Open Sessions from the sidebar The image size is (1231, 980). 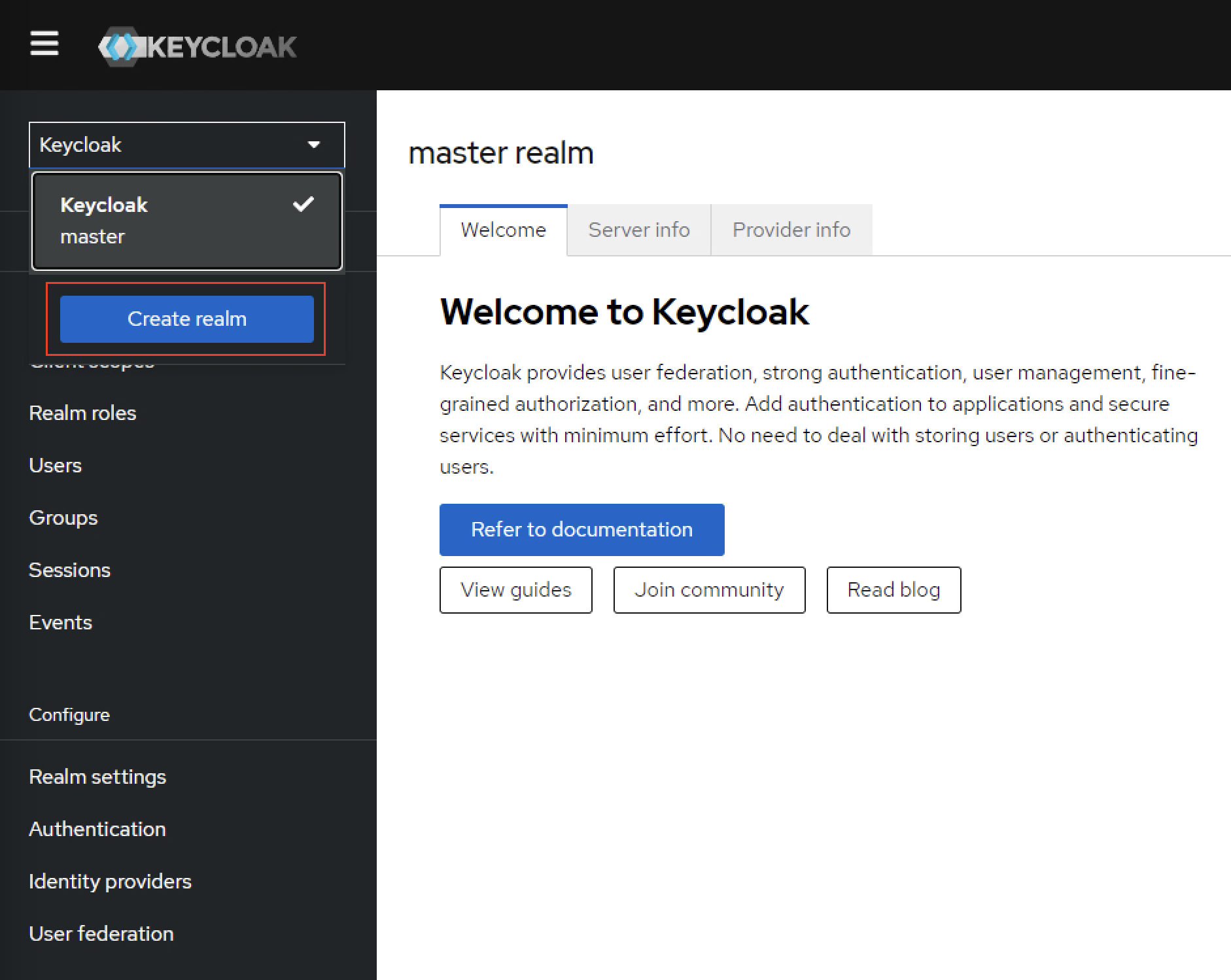coord(69,570)
